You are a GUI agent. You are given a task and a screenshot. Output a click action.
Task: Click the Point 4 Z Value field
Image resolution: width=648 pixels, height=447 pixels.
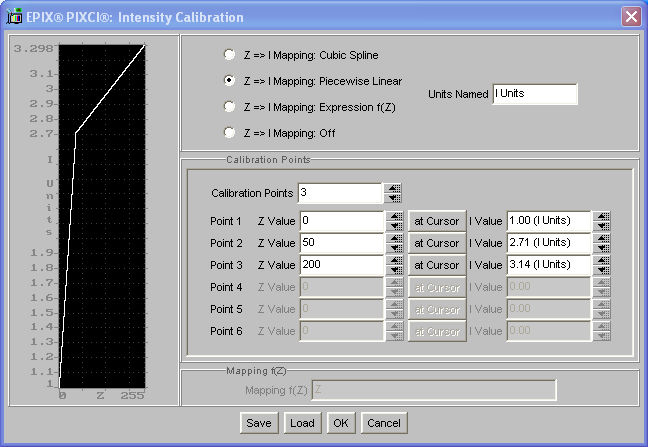342,287
